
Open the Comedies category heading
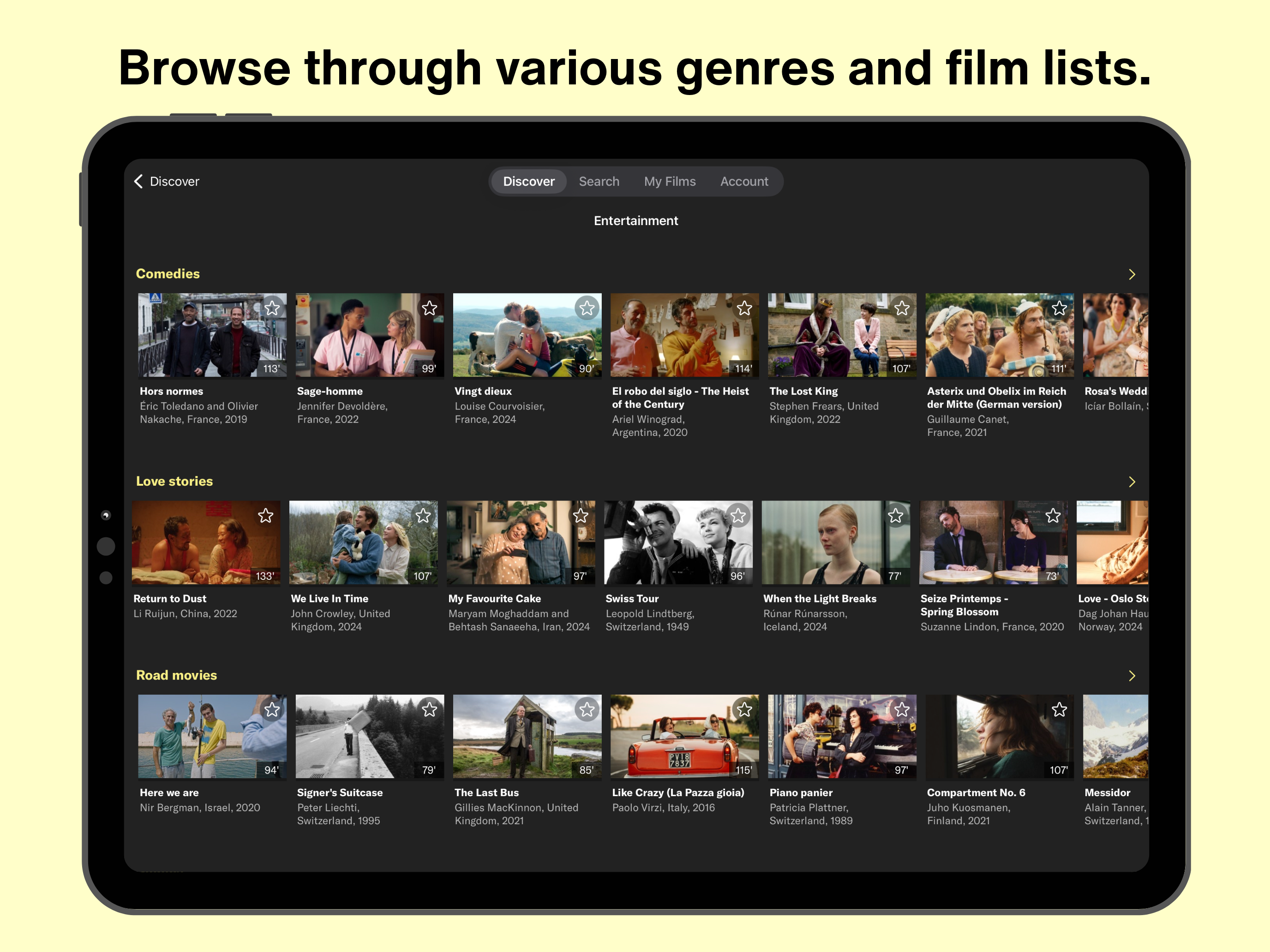[168, 274]
